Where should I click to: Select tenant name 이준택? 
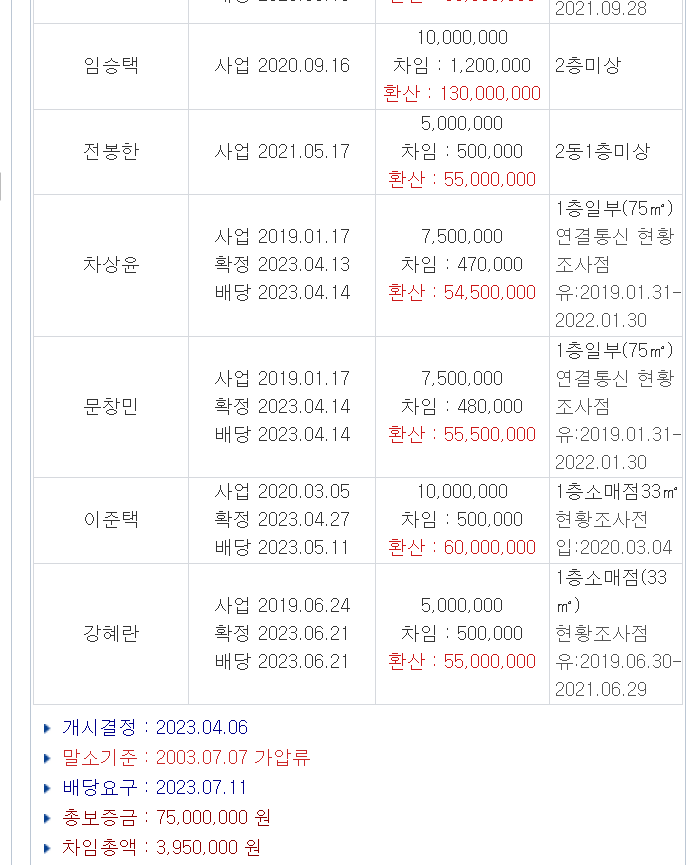(x=111, y=520)
